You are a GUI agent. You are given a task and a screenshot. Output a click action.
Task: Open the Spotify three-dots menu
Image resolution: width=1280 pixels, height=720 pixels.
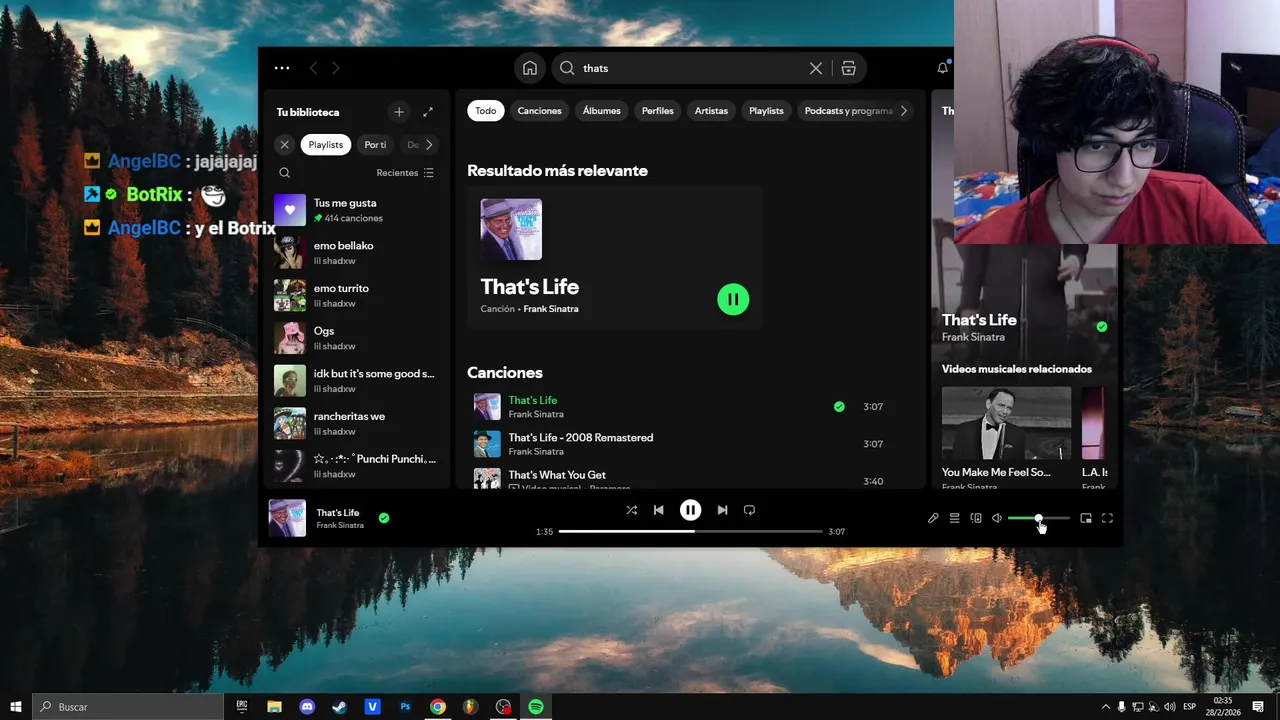tap(282, 68)
